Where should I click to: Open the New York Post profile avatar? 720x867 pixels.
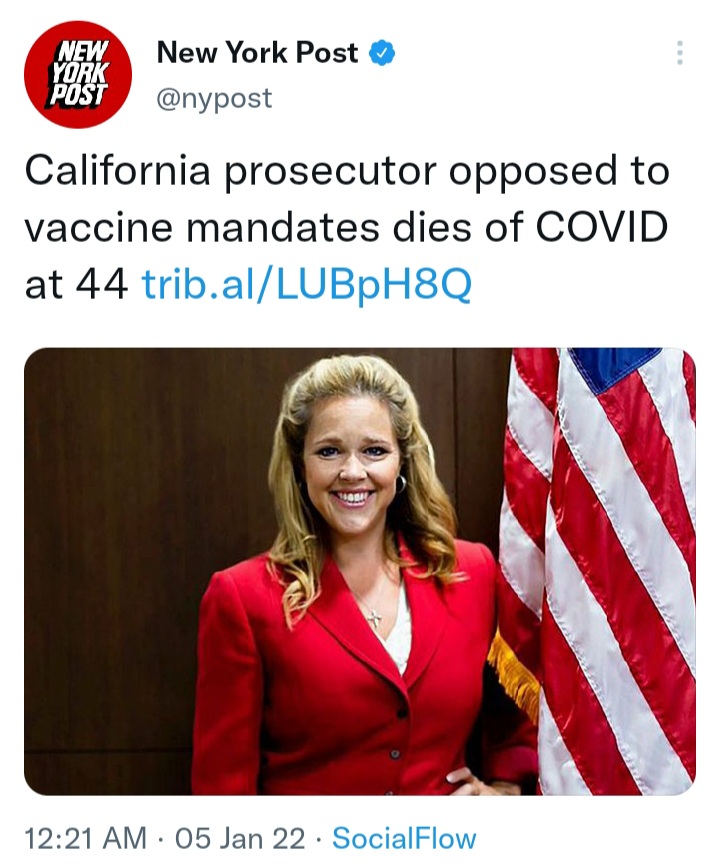point(78,74)
